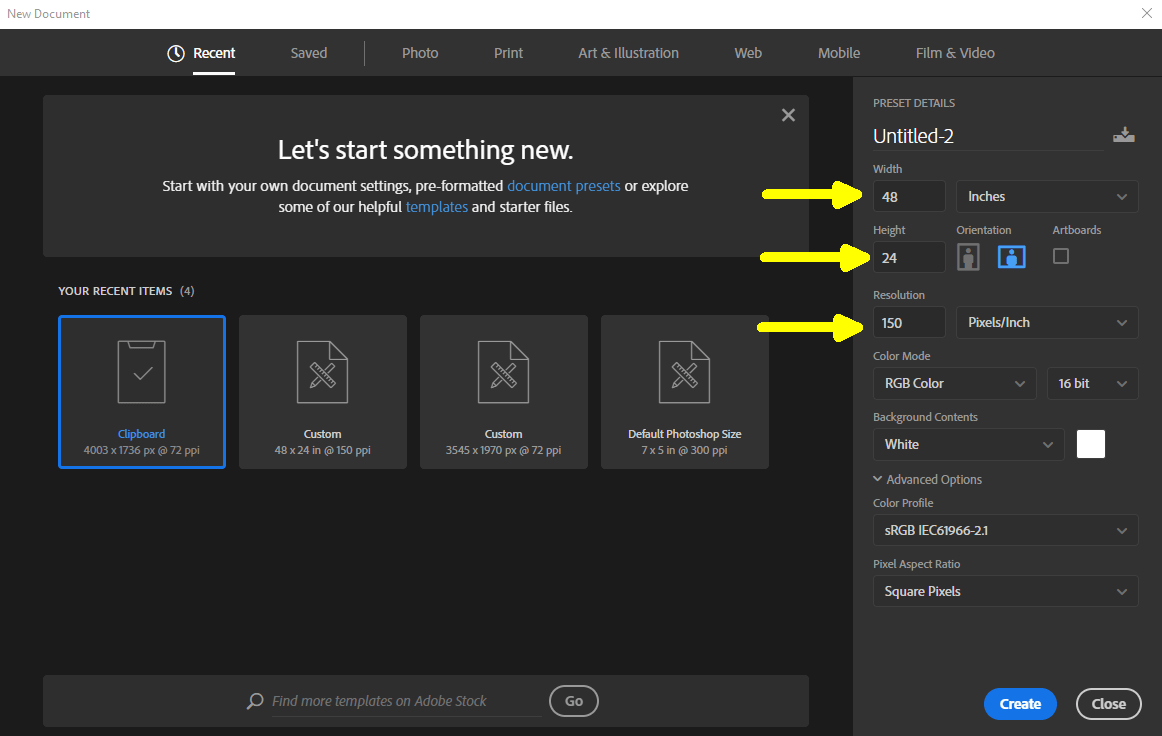This screenshot has height=736, width=1162.
Task: Collapse the Advanced Options section
Action: point(879,479)
